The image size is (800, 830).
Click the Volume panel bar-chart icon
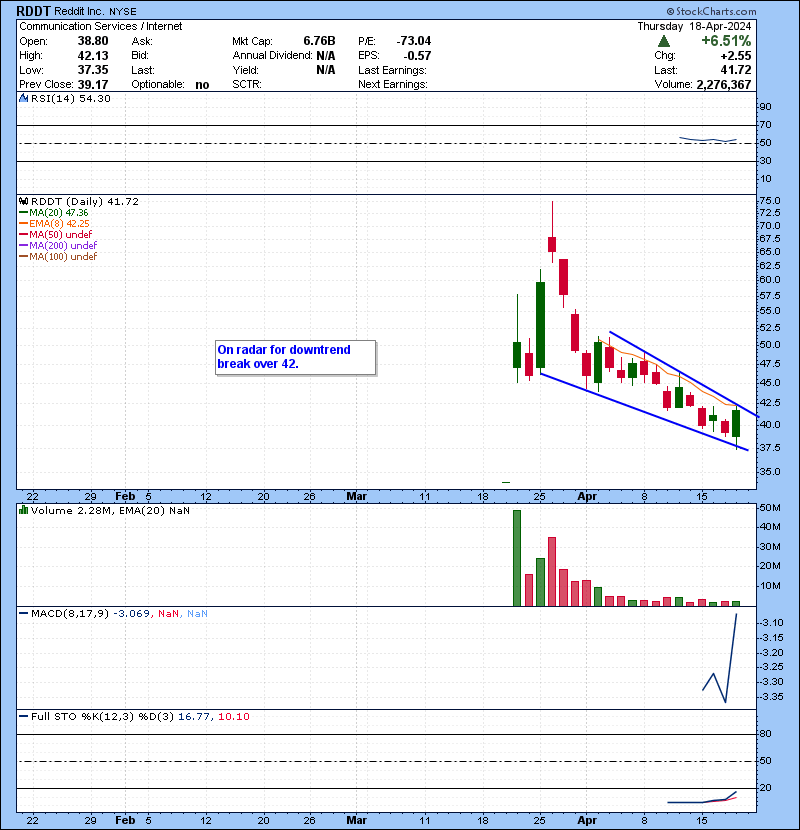click(x=23, y=510)
